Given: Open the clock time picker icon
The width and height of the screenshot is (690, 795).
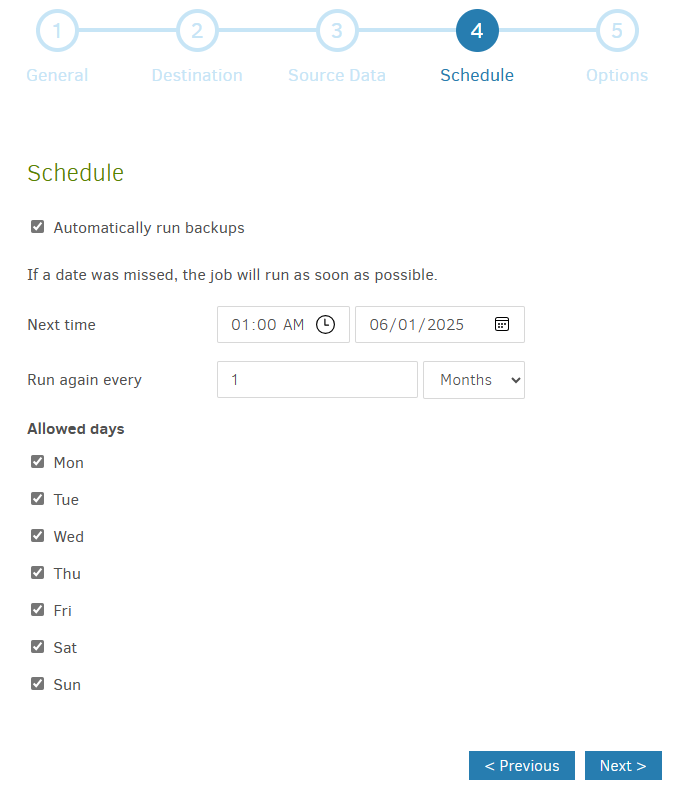Looking at the screenshot, I should coord(325,324).
